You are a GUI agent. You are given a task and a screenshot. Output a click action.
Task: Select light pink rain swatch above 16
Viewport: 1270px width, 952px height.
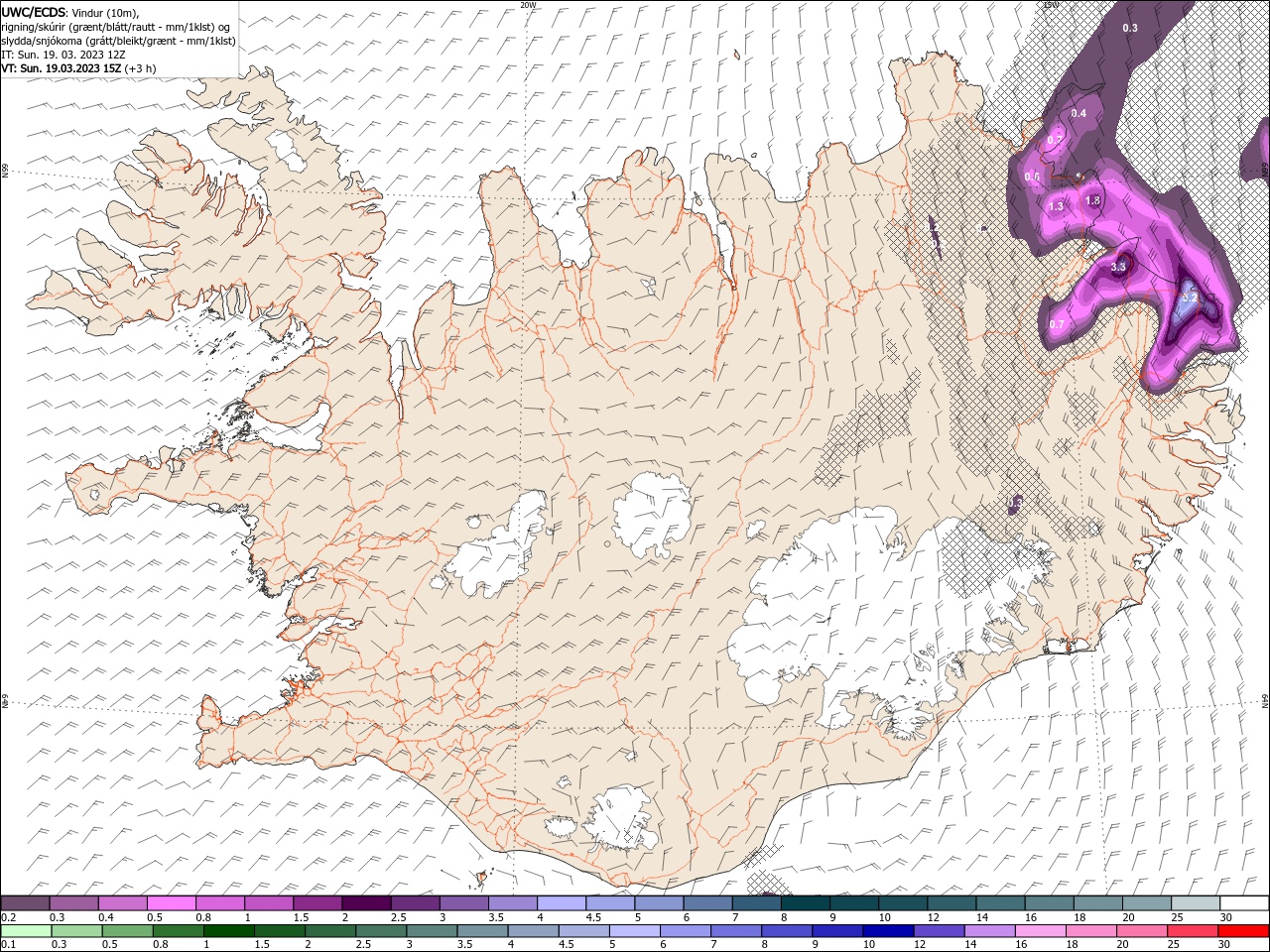click(x=1039, y=930)
